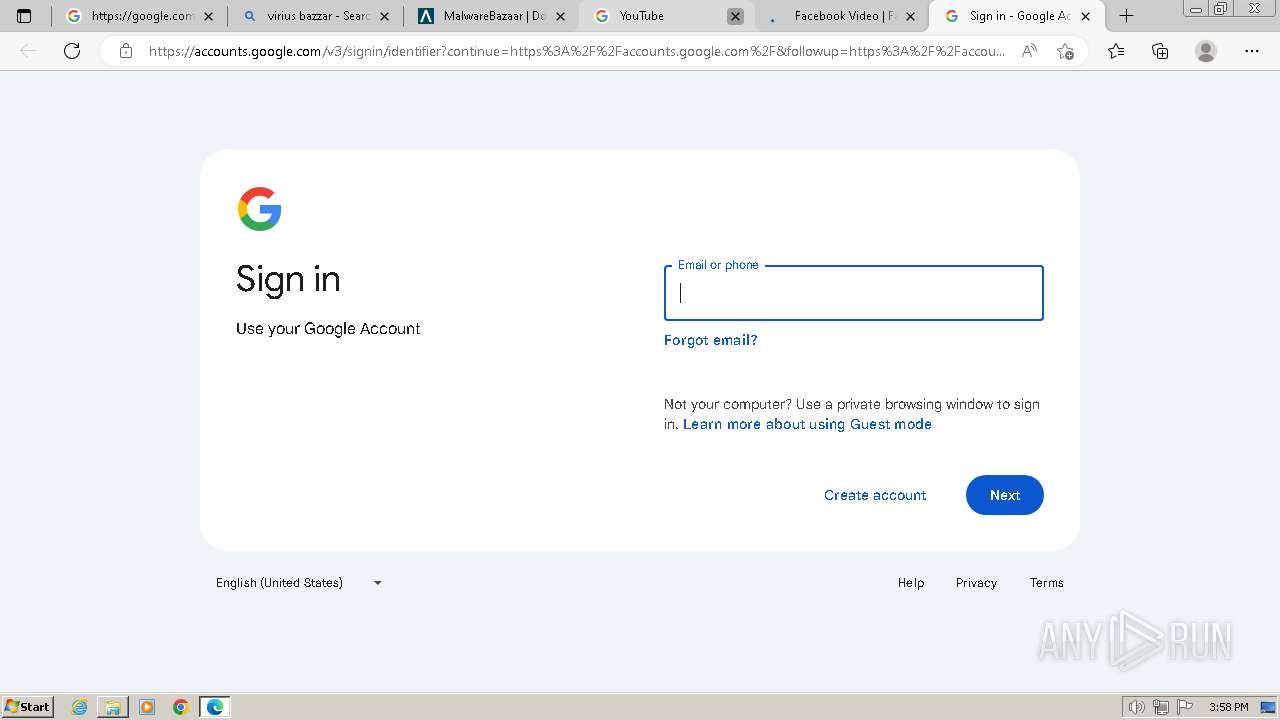Open the media player taskbar icon
The width and height of the screenshot is (1280, 720).
coord(147,707)
